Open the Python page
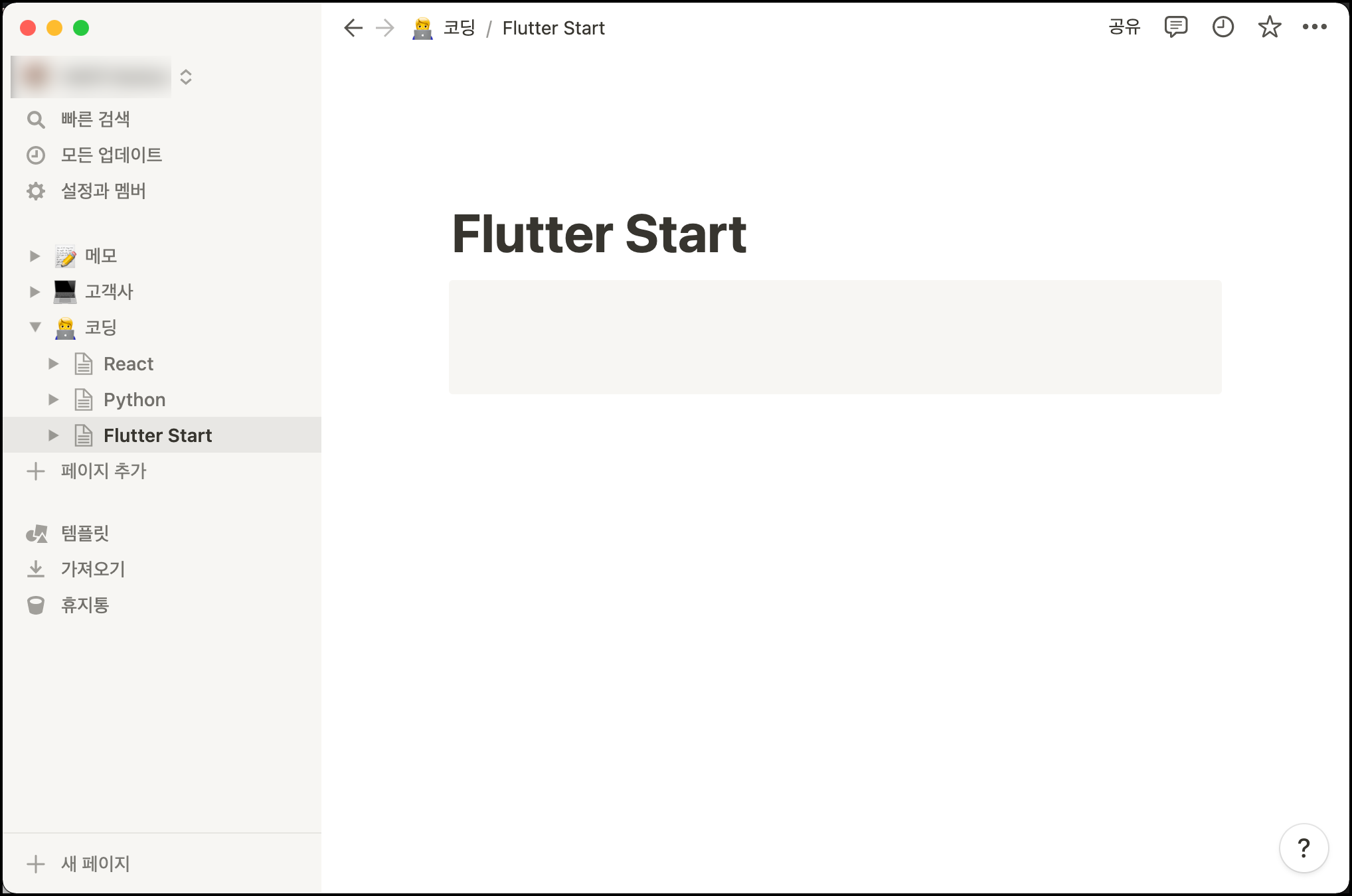The width and height of the screenshot is (1352, 896). (x=134, y=400)
